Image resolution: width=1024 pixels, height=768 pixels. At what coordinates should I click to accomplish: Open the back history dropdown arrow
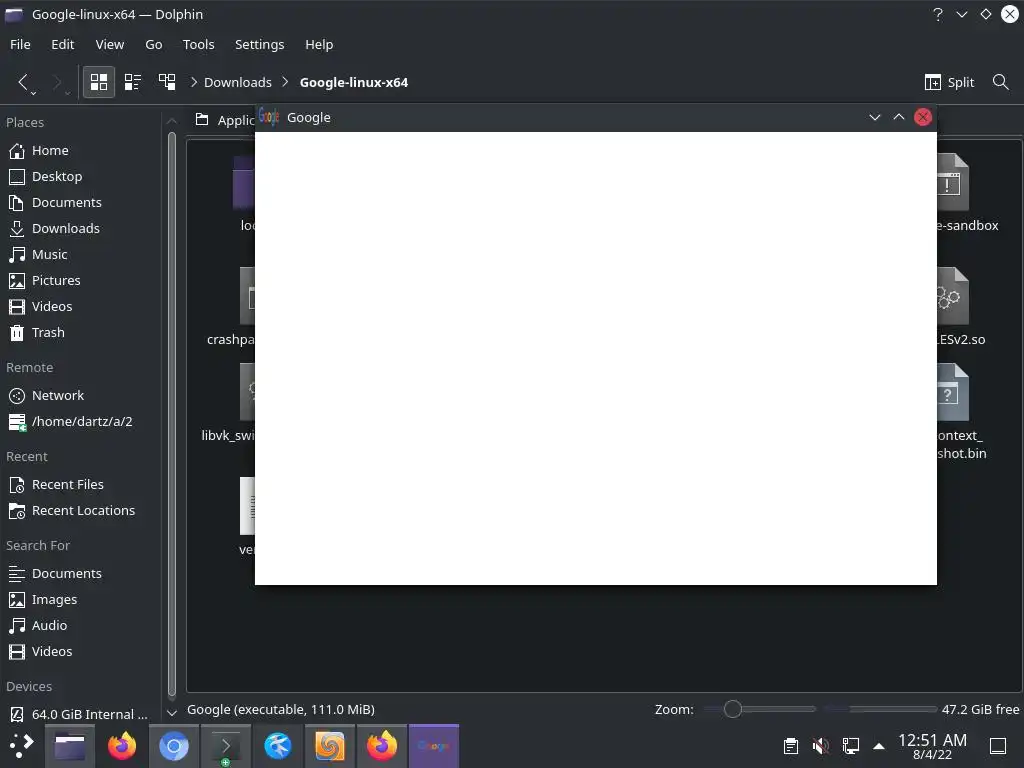coord(33,93)
